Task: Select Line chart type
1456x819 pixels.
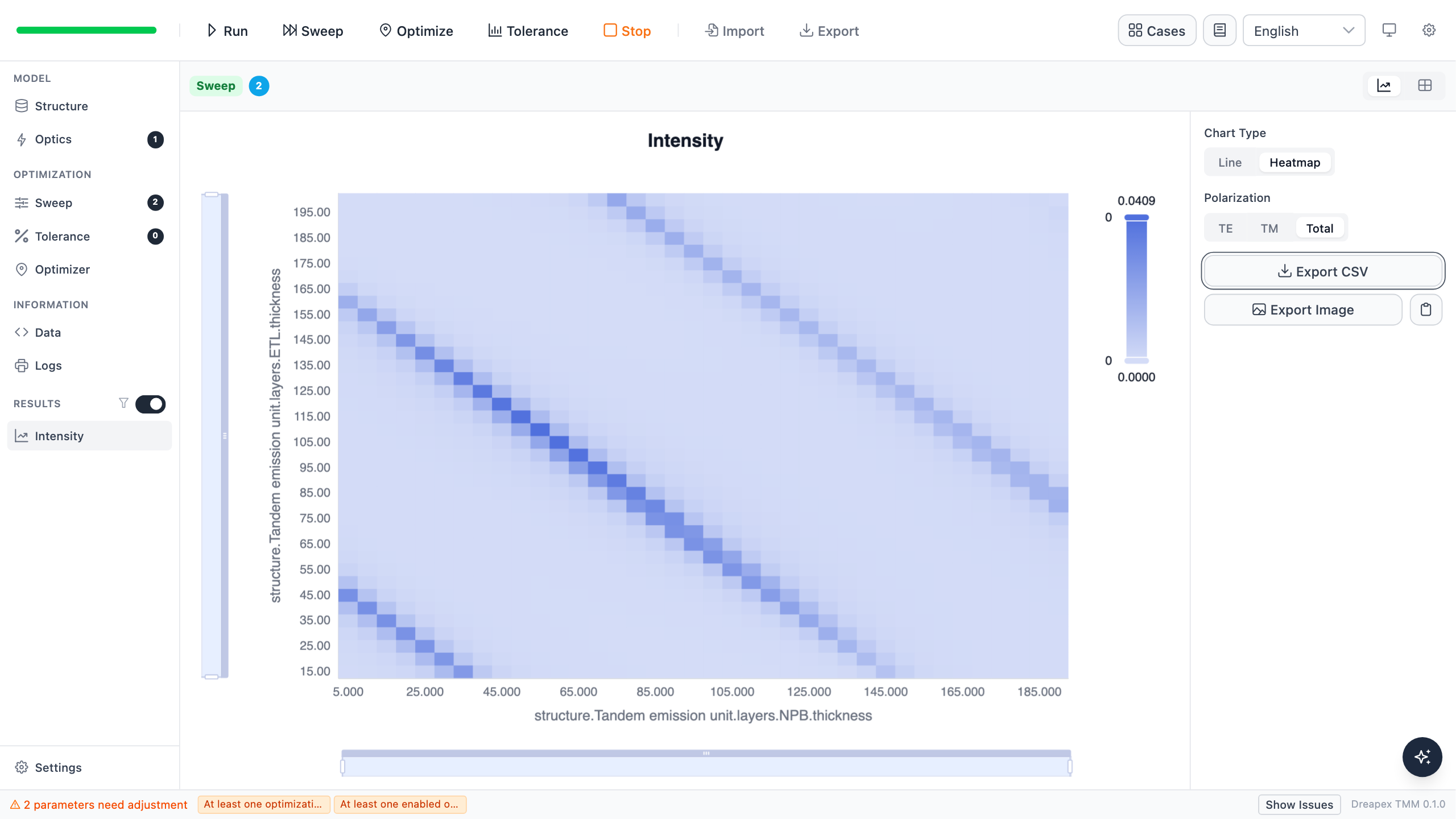Action: pos(1230,163)
